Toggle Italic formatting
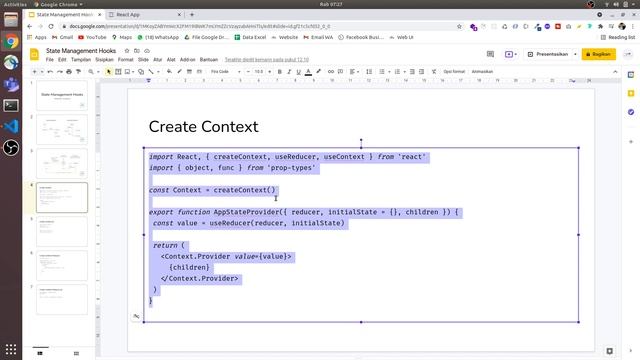Screen dimensions: 640x360 click(289, 72)
